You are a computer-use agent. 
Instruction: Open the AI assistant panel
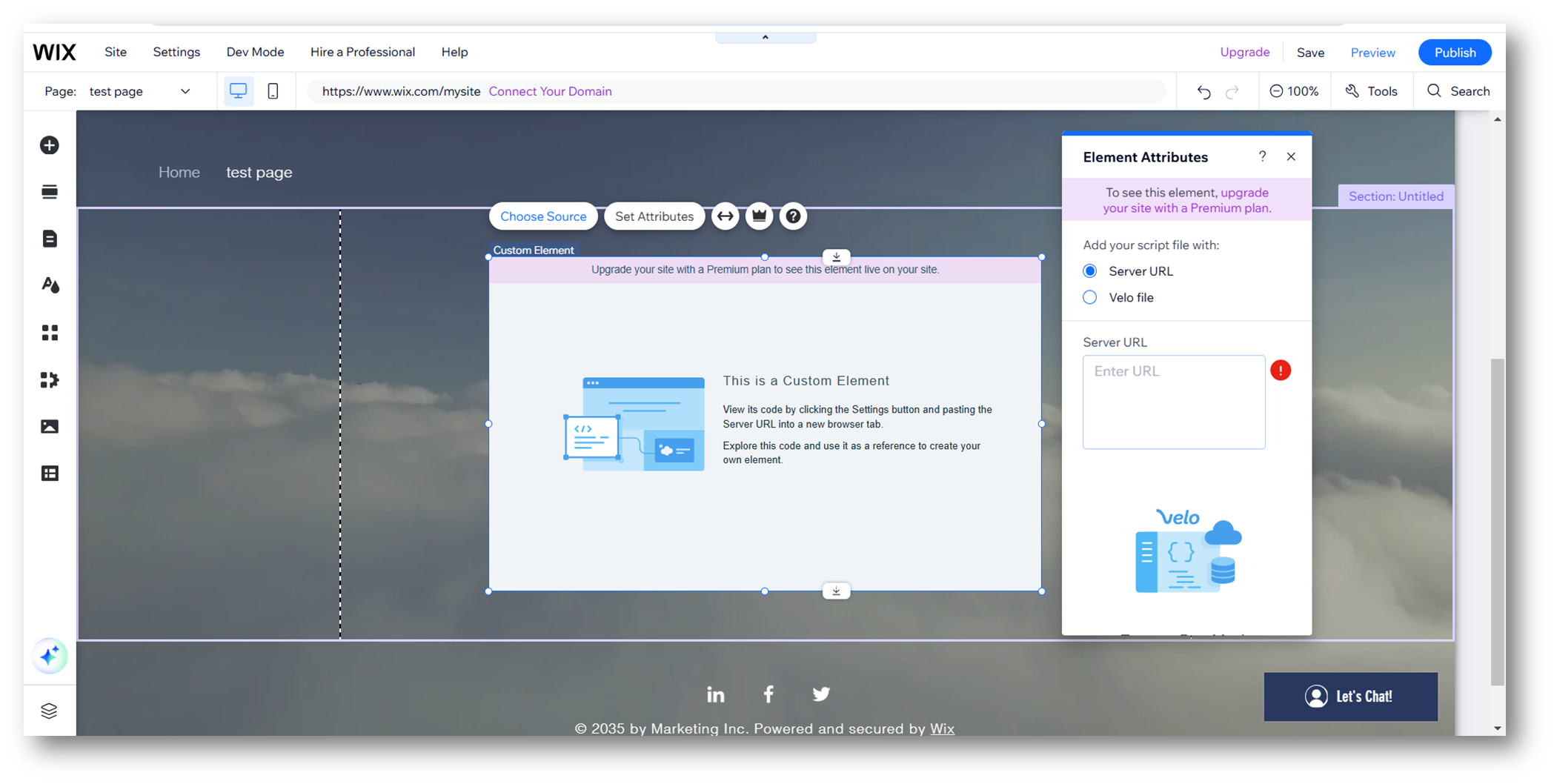click(x=49, y=657)
